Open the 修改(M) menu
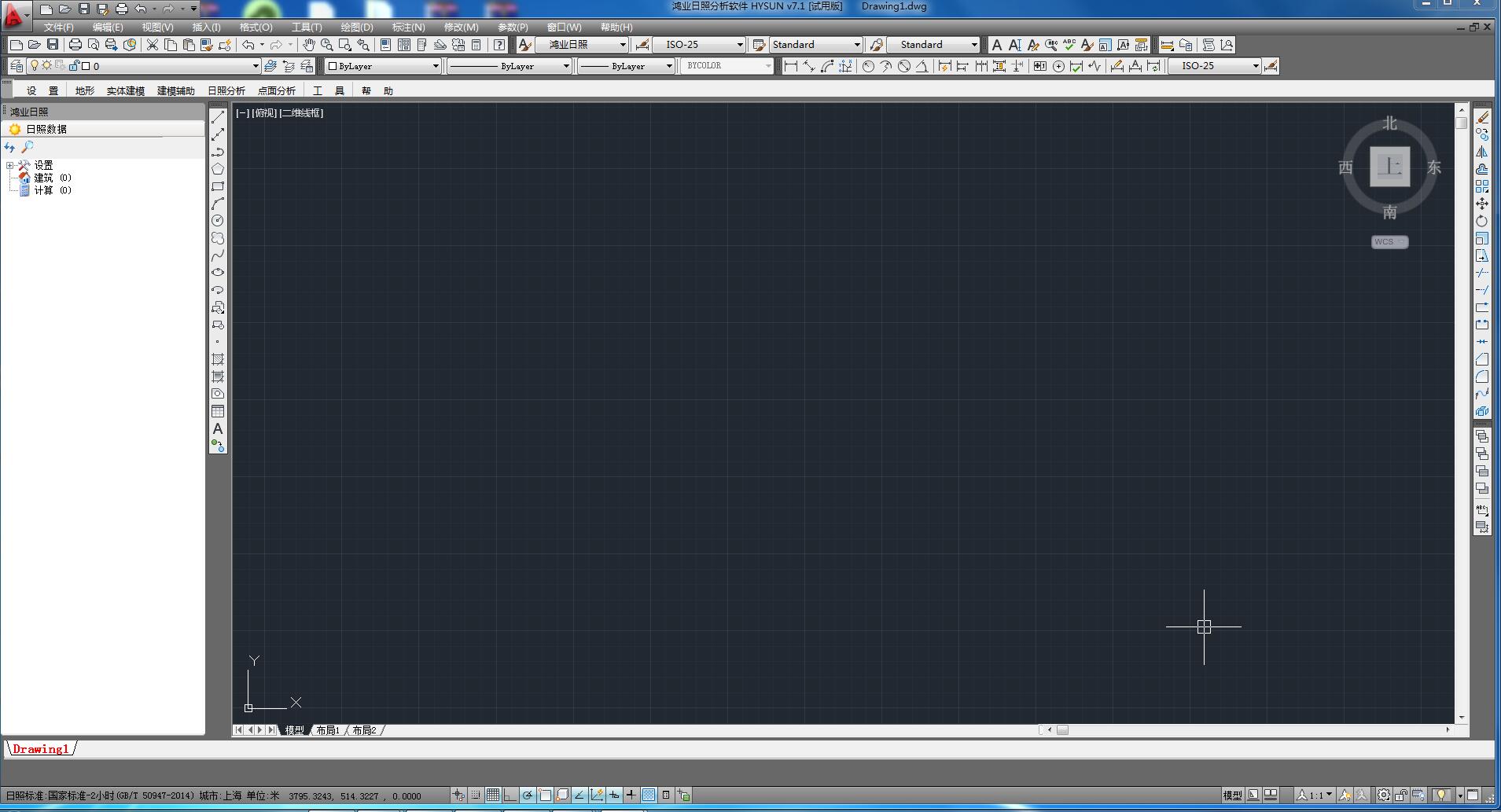The width and height of the screenshot is (1501, 812). (x=461, y=28)
